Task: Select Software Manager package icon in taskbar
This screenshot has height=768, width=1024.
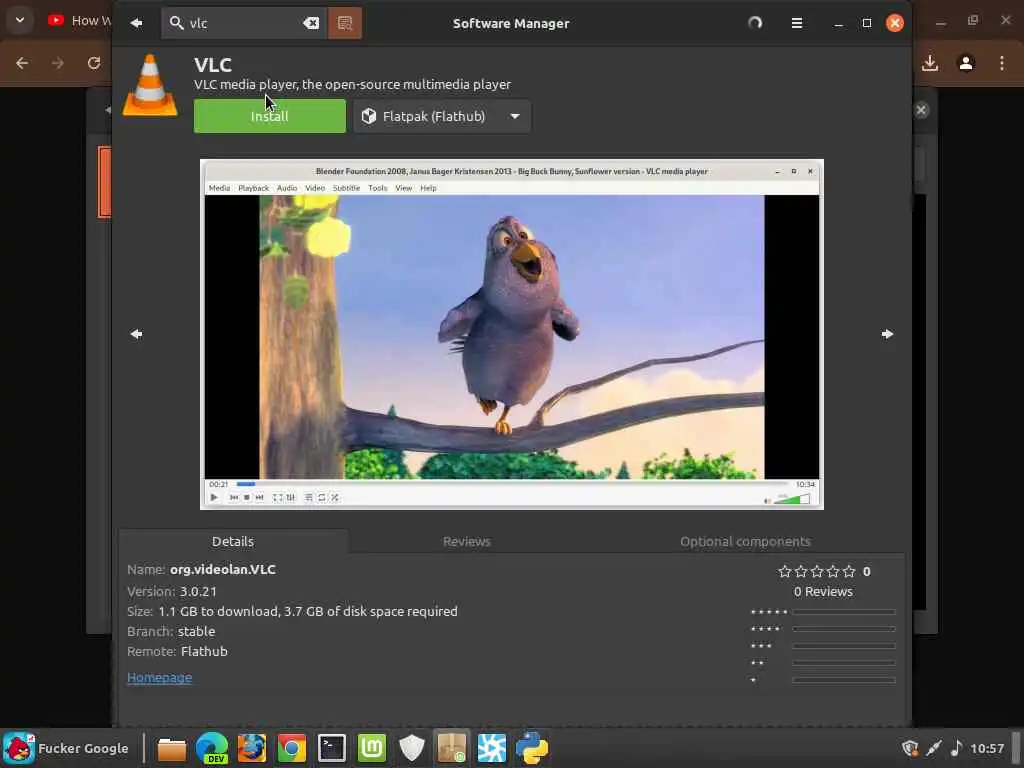Action: [451, 748]
